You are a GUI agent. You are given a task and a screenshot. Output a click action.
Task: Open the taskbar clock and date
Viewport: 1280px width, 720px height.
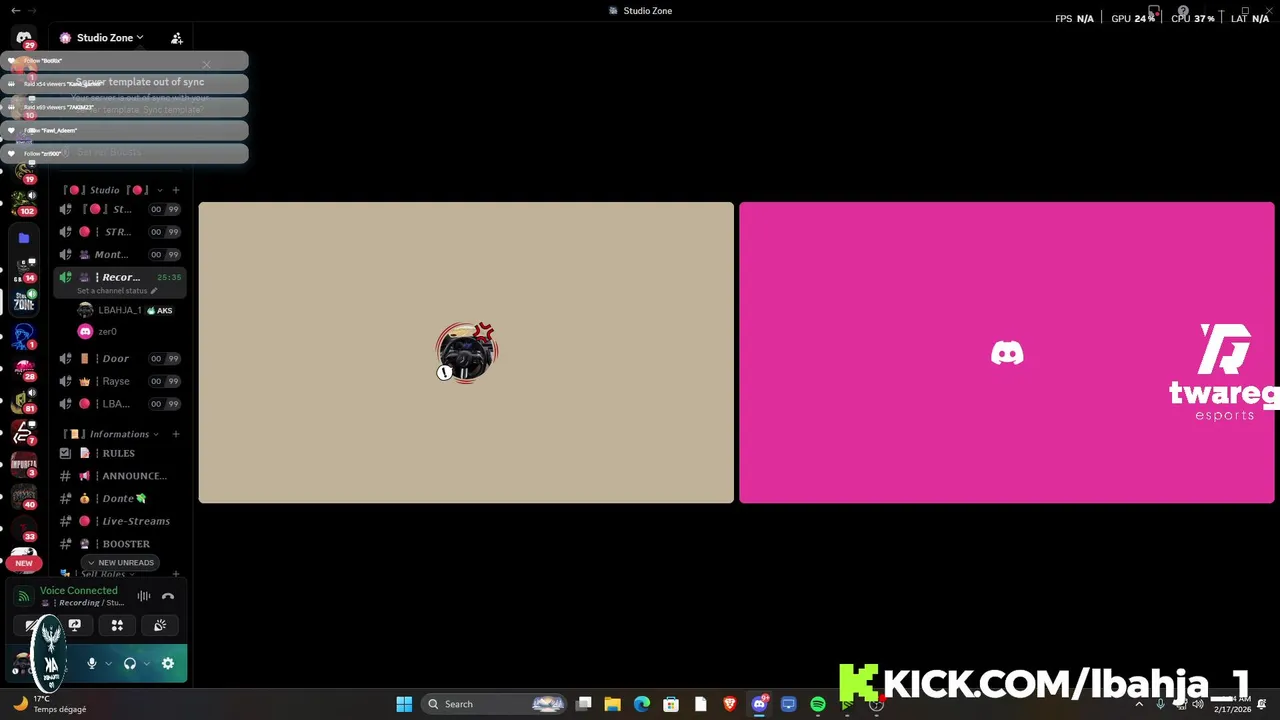pyautogui.click(x=1231, y=704)
